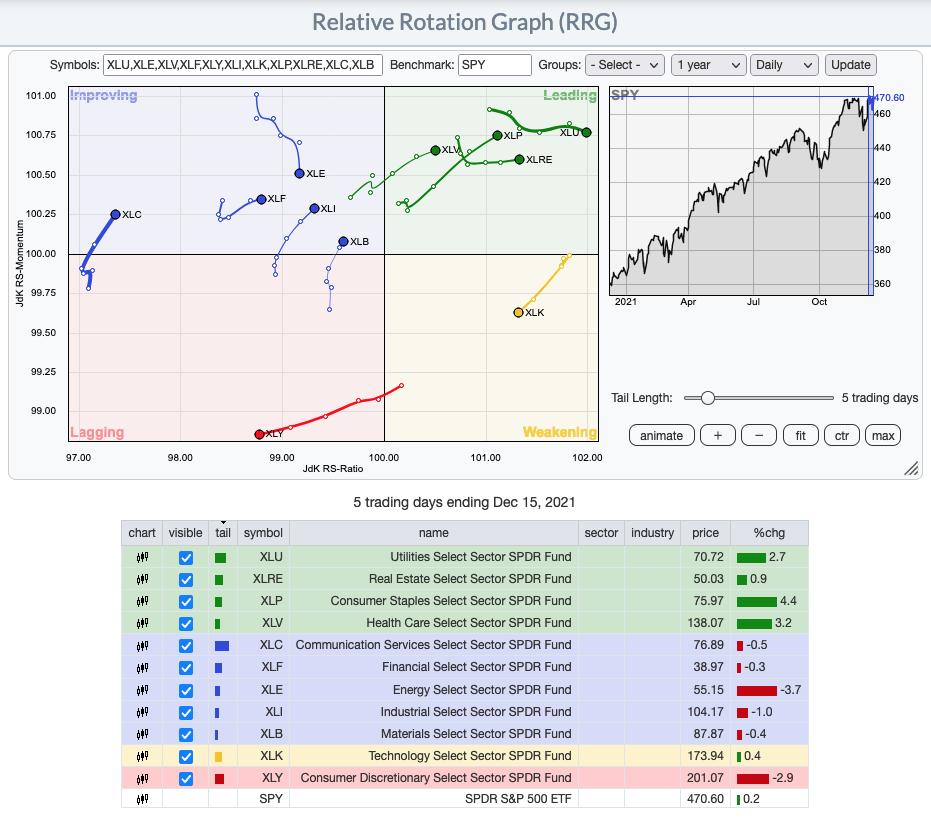Click the XLU green data point
931x819 pixels.
coord(587,132)
